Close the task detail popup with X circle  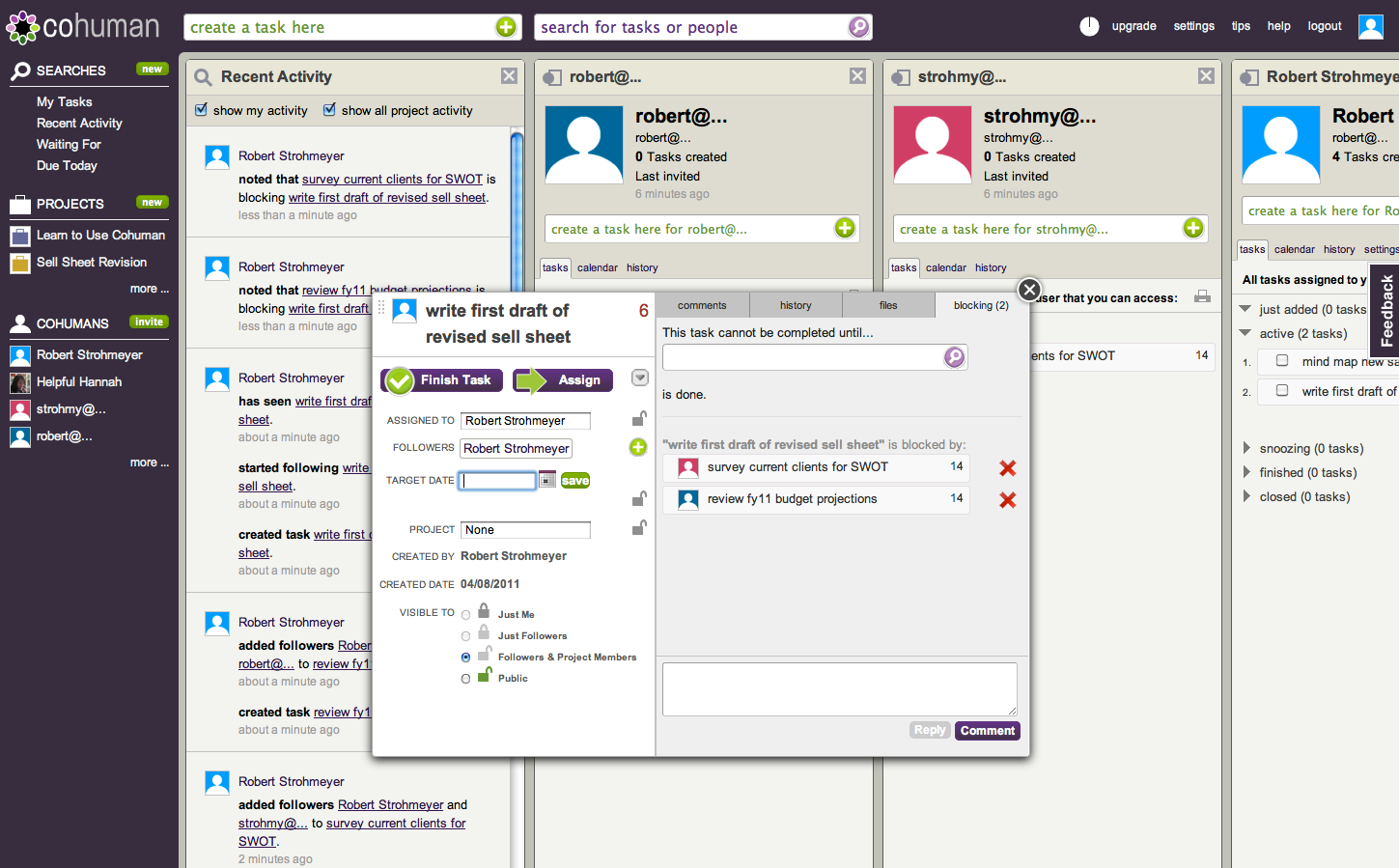[1029, 290]
